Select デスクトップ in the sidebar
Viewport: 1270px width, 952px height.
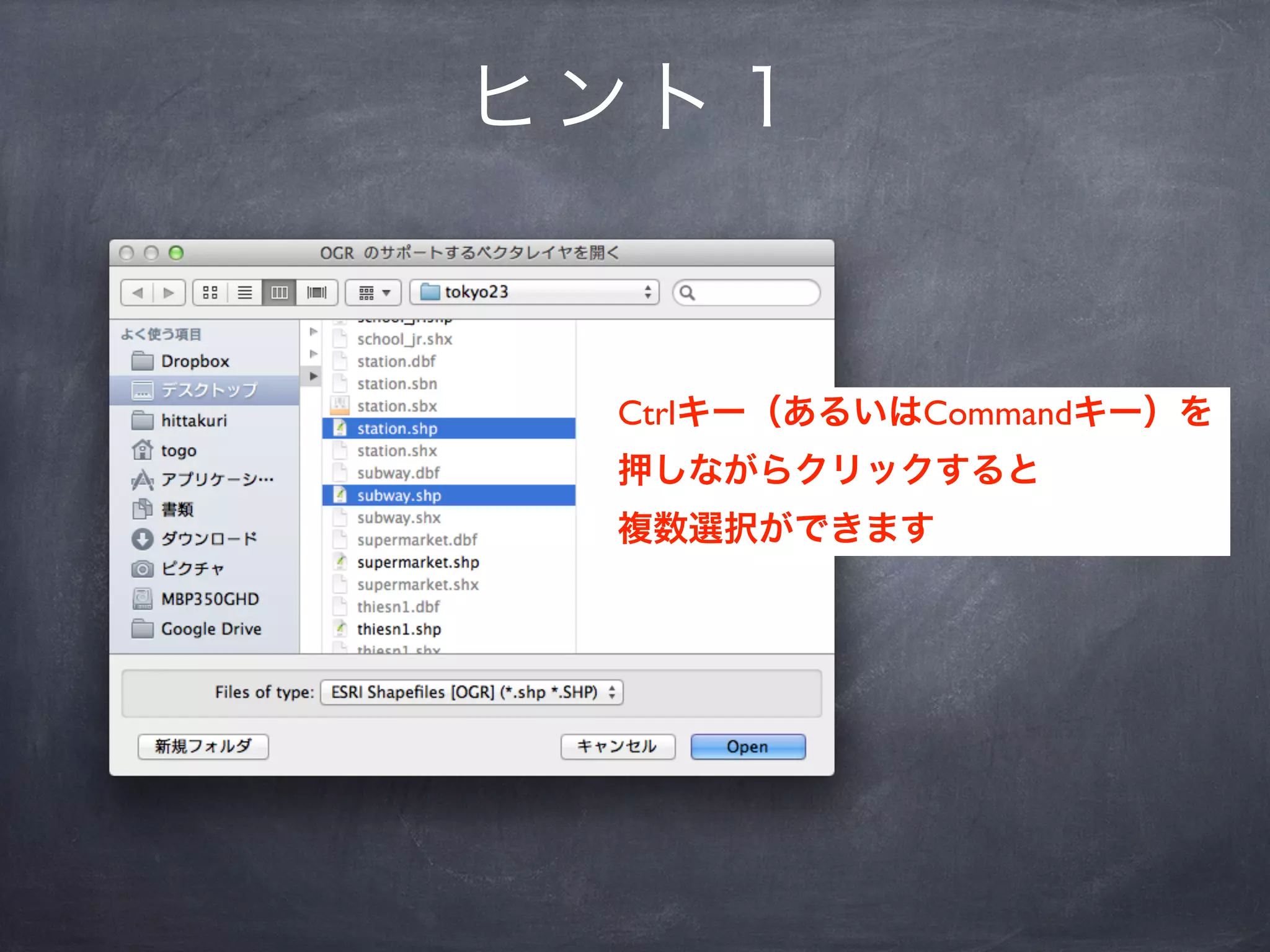point(204,390)
